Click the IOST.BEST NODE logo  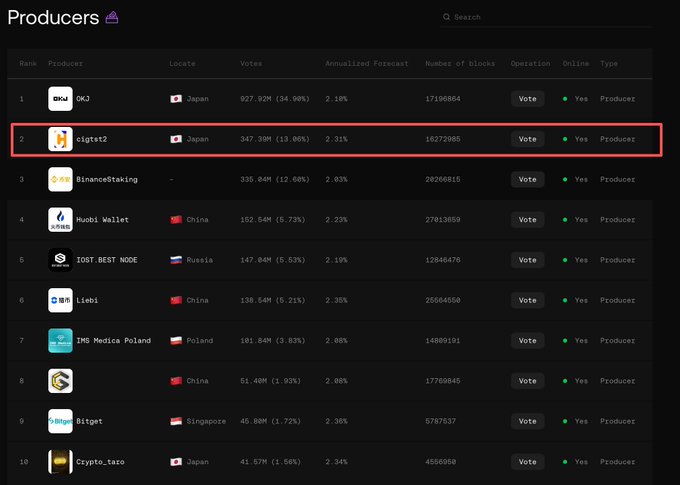coord(60,260)
